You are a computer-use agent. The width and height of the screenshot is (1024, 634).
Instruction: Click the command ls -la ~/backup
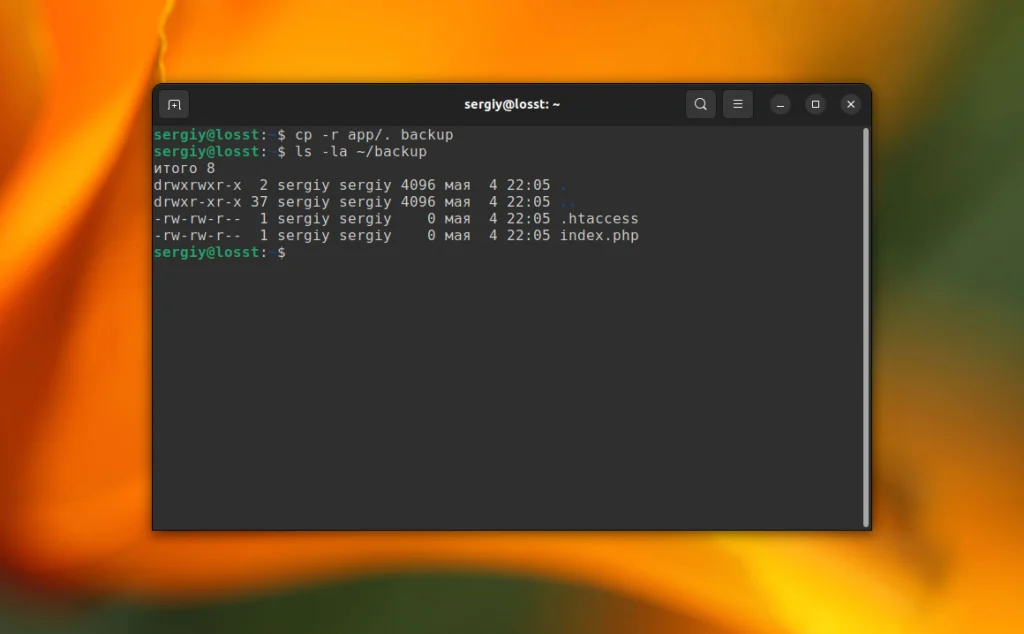tap(360, 151)
